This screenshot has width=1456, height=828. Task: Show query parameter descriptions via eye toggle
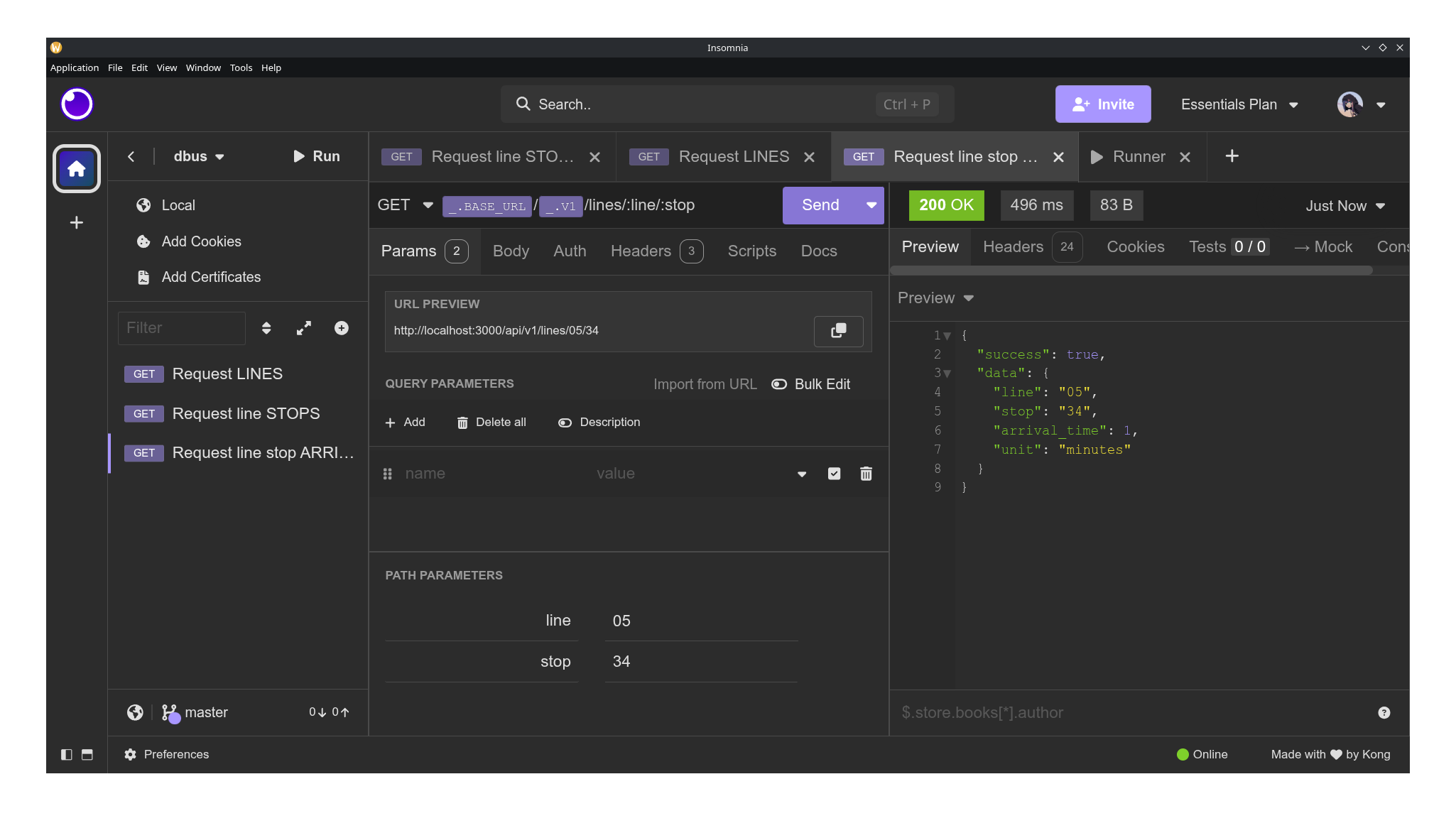click(565, 422)
